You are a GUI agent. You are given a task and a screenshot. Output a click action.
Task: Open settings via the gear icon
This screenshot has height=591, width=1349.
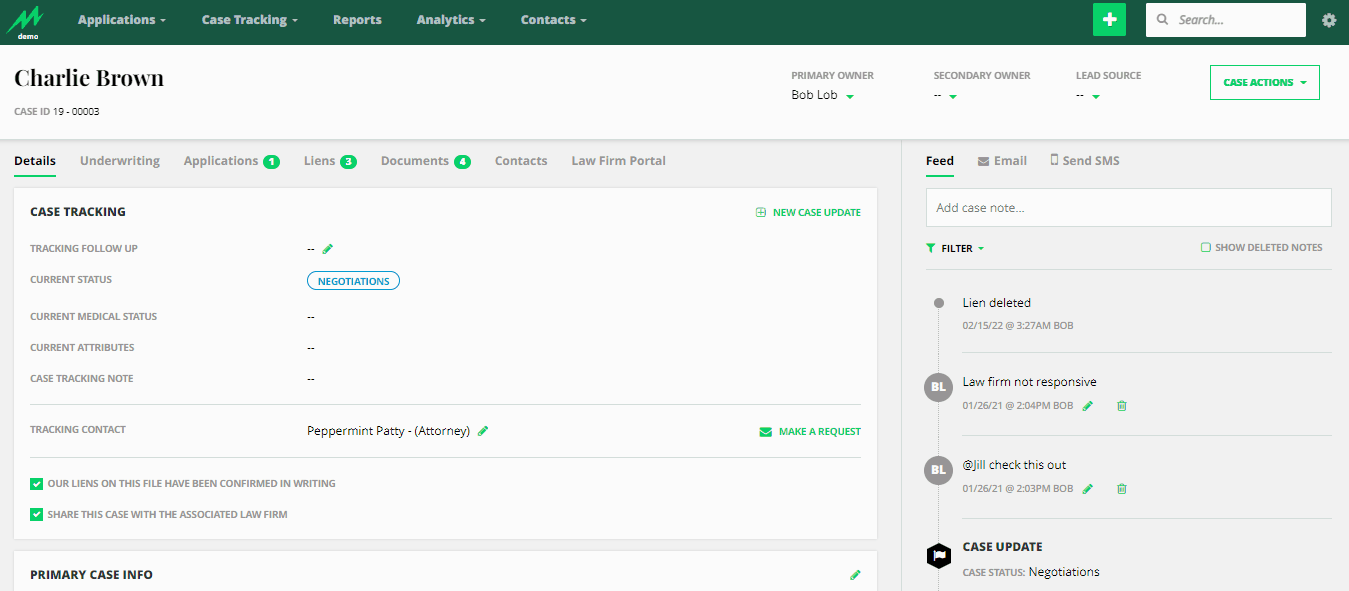(1329, 20)
